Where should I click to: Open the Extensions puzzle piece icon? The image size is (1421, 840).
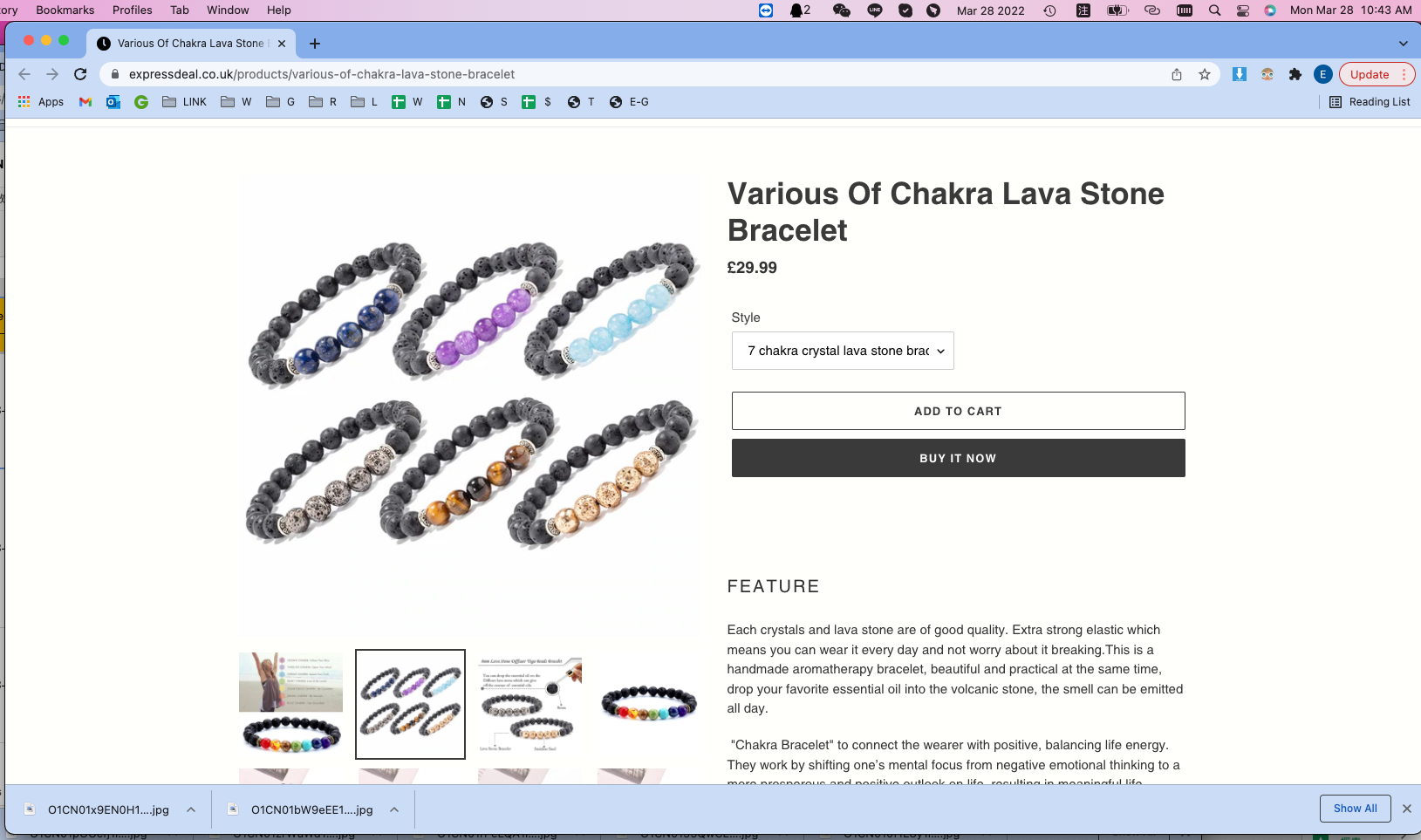coord(1295,74)
